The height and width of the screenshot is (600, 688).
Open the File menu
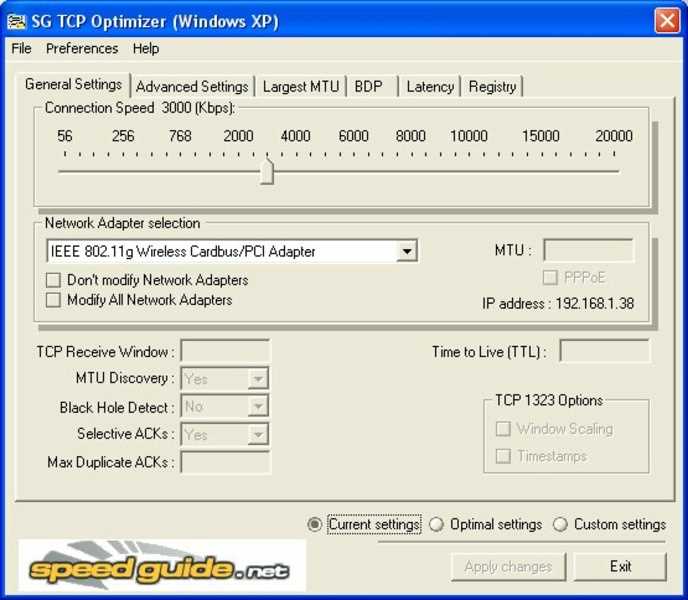[x=21, y=48]
